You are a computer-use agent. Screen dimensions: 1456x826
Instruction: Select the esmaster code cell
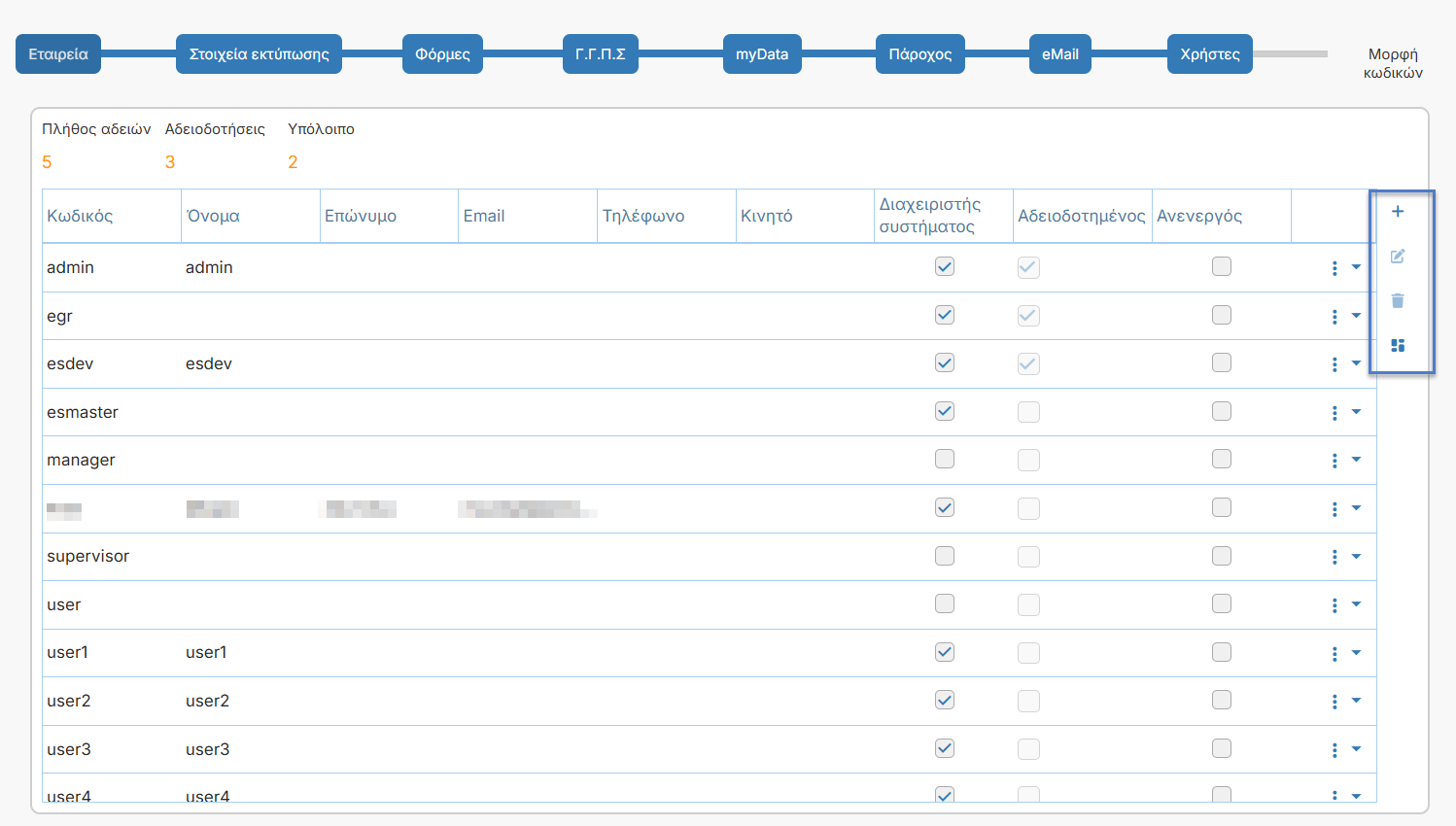pyautogui.click(x=112, y=412)
